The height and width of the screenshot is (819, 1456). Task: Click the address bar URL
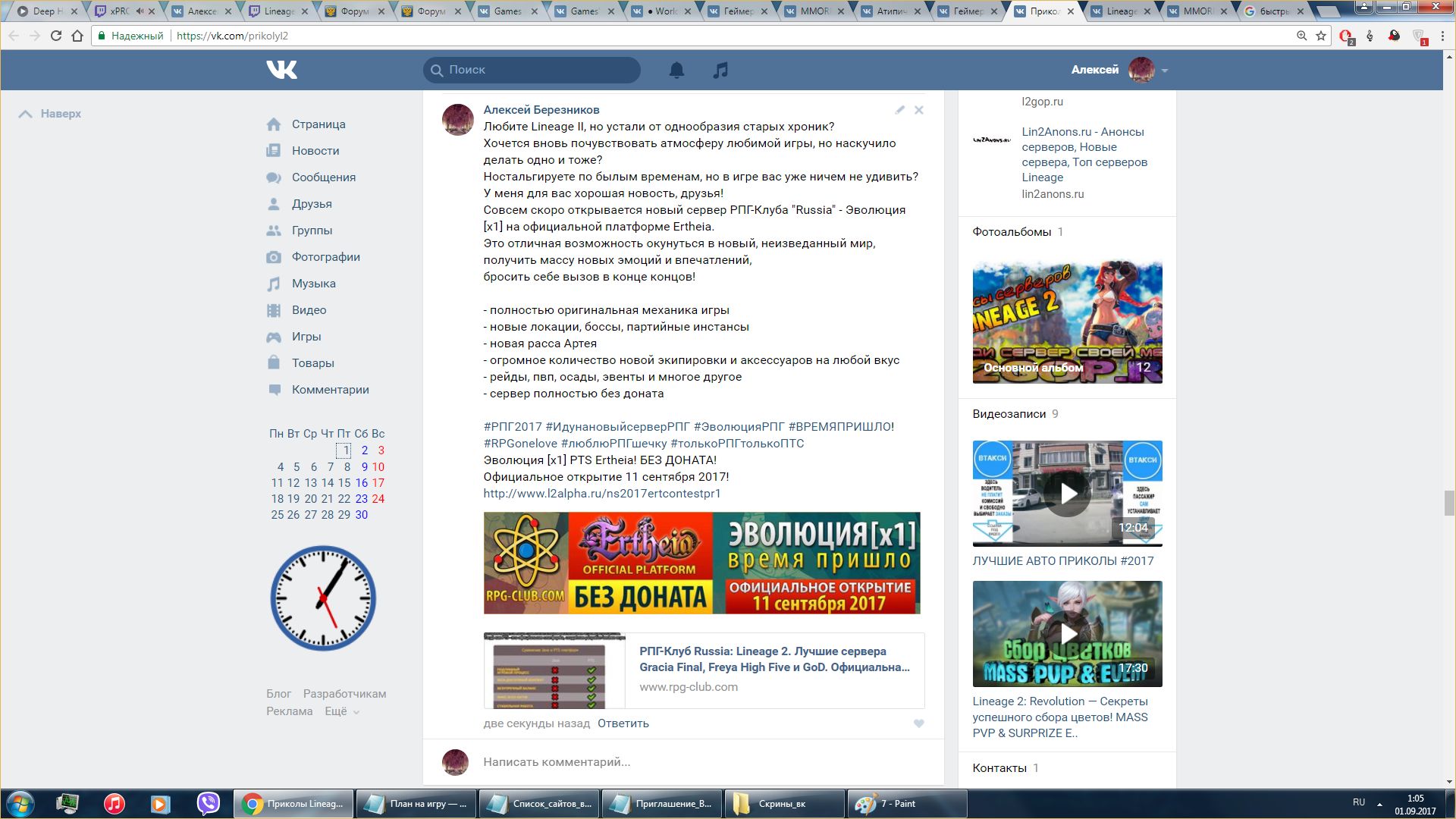click(232, 36)
